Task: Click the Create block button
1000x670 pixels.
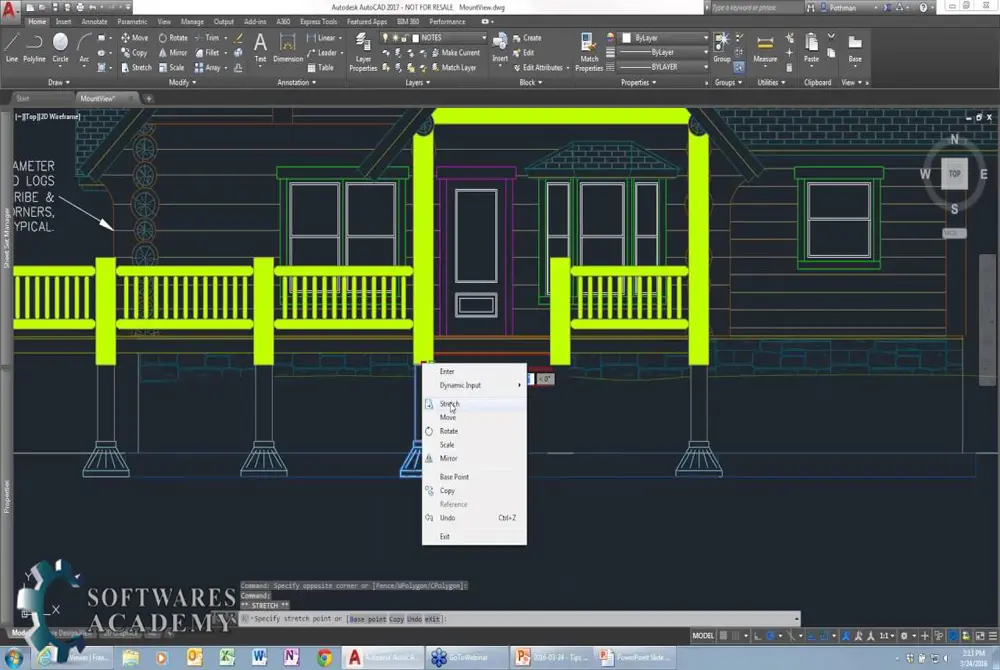Action: (527, 38)
